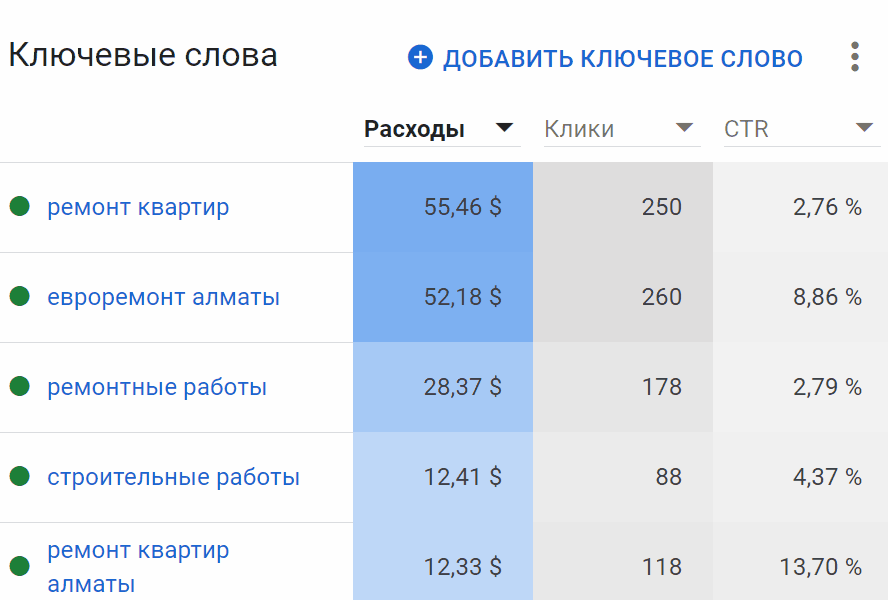888x600 pixels.
Task: Click green status dot for ремонт квартир алматы
Action: (19, 567)
